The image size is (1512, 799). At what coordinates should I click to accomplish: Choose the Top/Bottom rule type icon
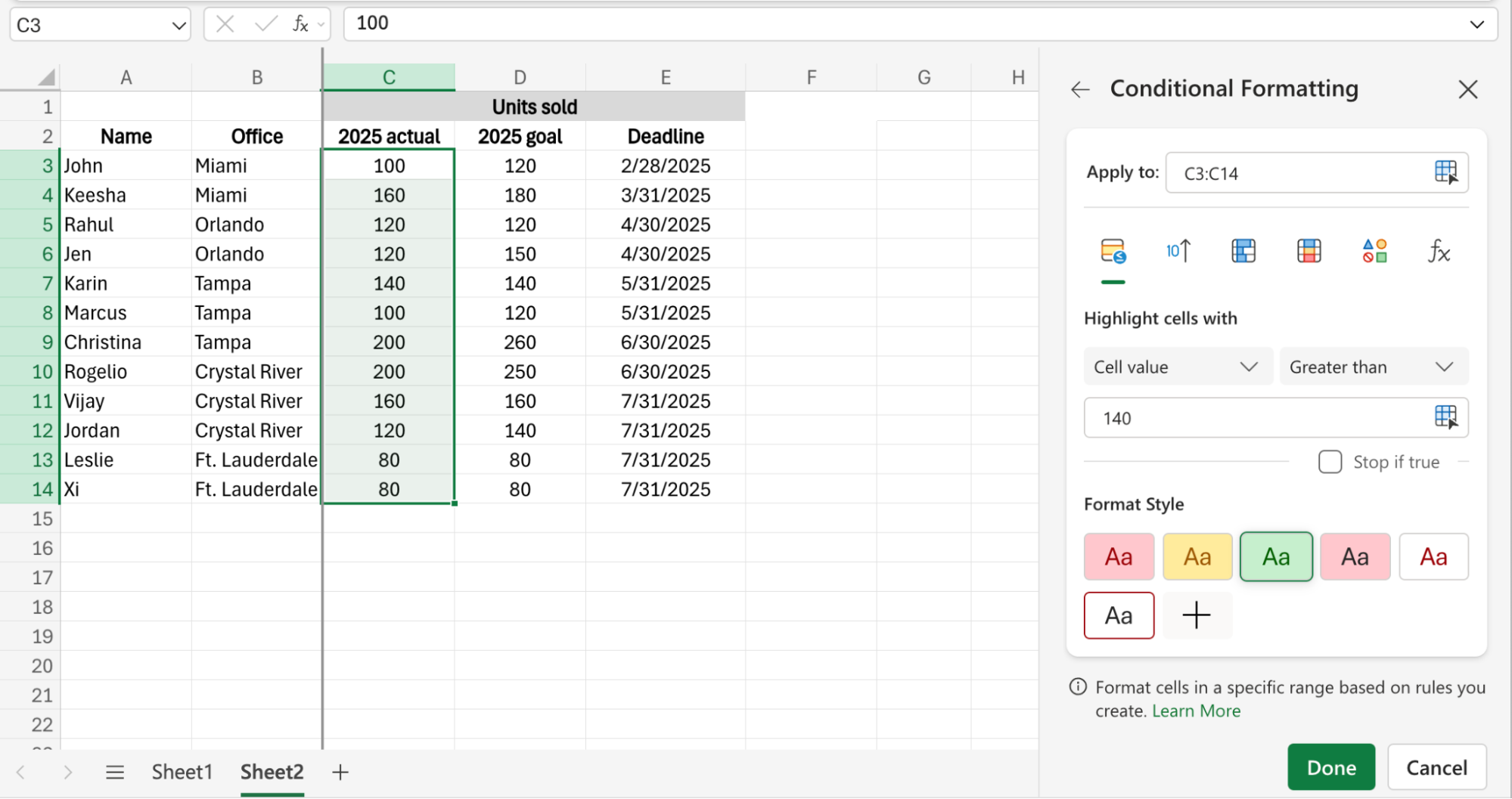[x=1178, y=251]
